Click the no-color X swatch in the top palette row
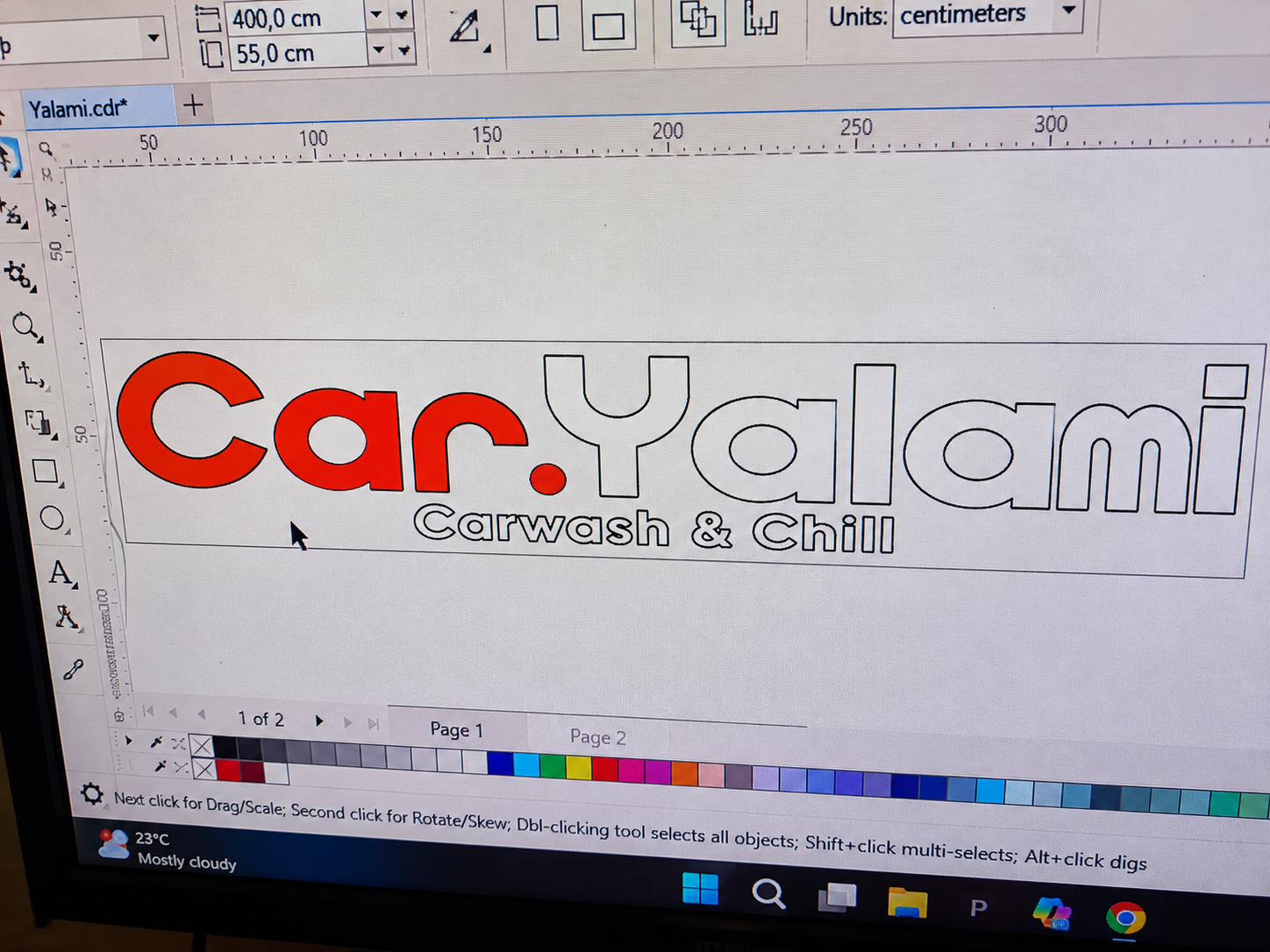The image size is (1270, 952). pyautogui.click(x=201, y=746)
